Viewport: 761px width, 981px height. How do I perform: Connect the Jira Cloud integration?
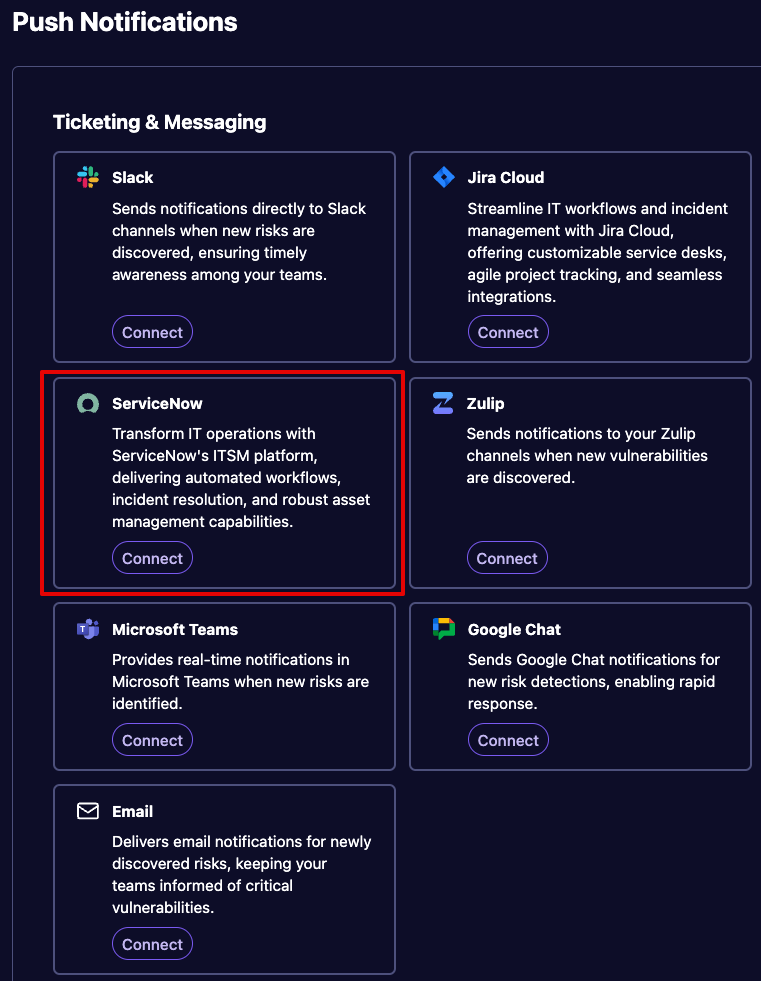[508, 332]
